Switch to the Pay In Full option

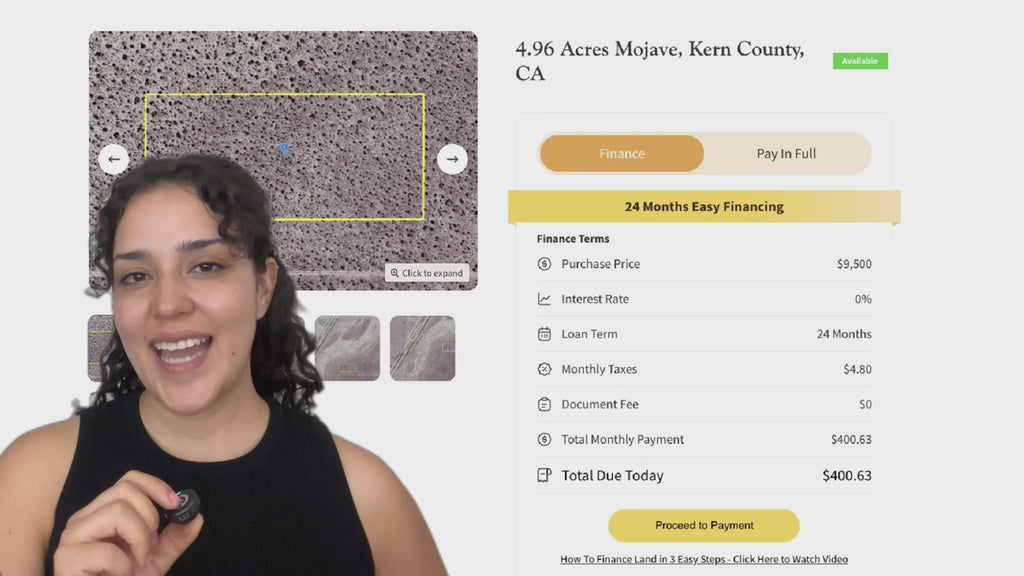coord(786,153)
